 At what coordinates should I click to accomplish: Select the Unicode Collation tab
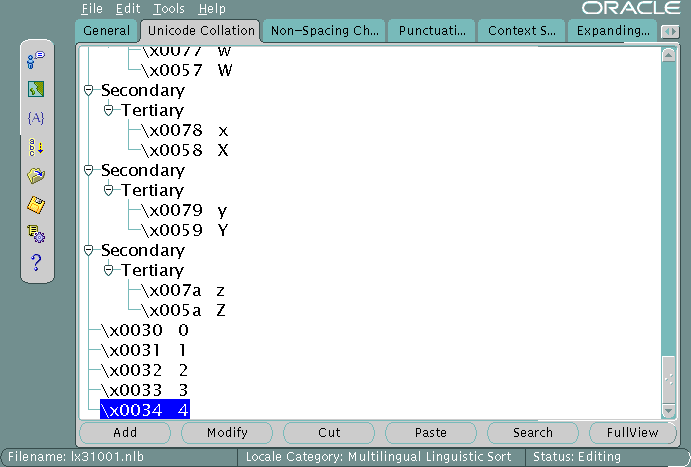201,31
